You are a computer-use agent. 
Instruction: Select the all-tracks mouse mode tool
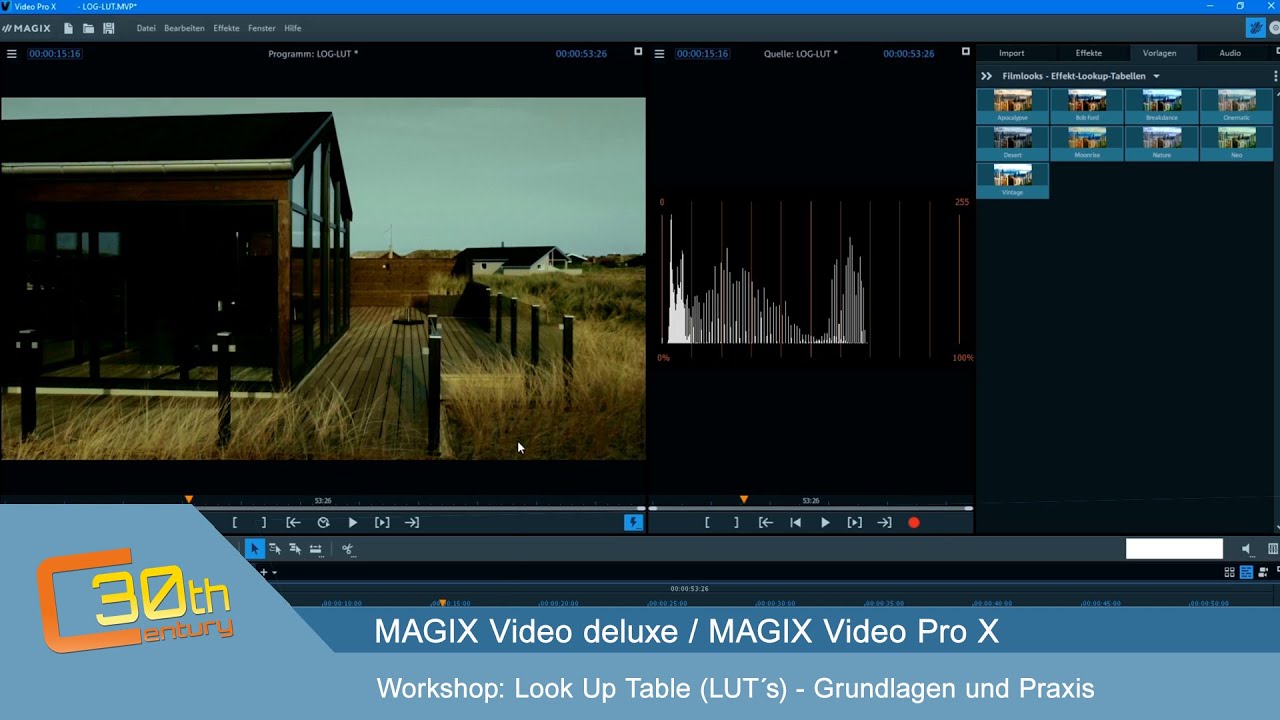(x=295, y=548)
